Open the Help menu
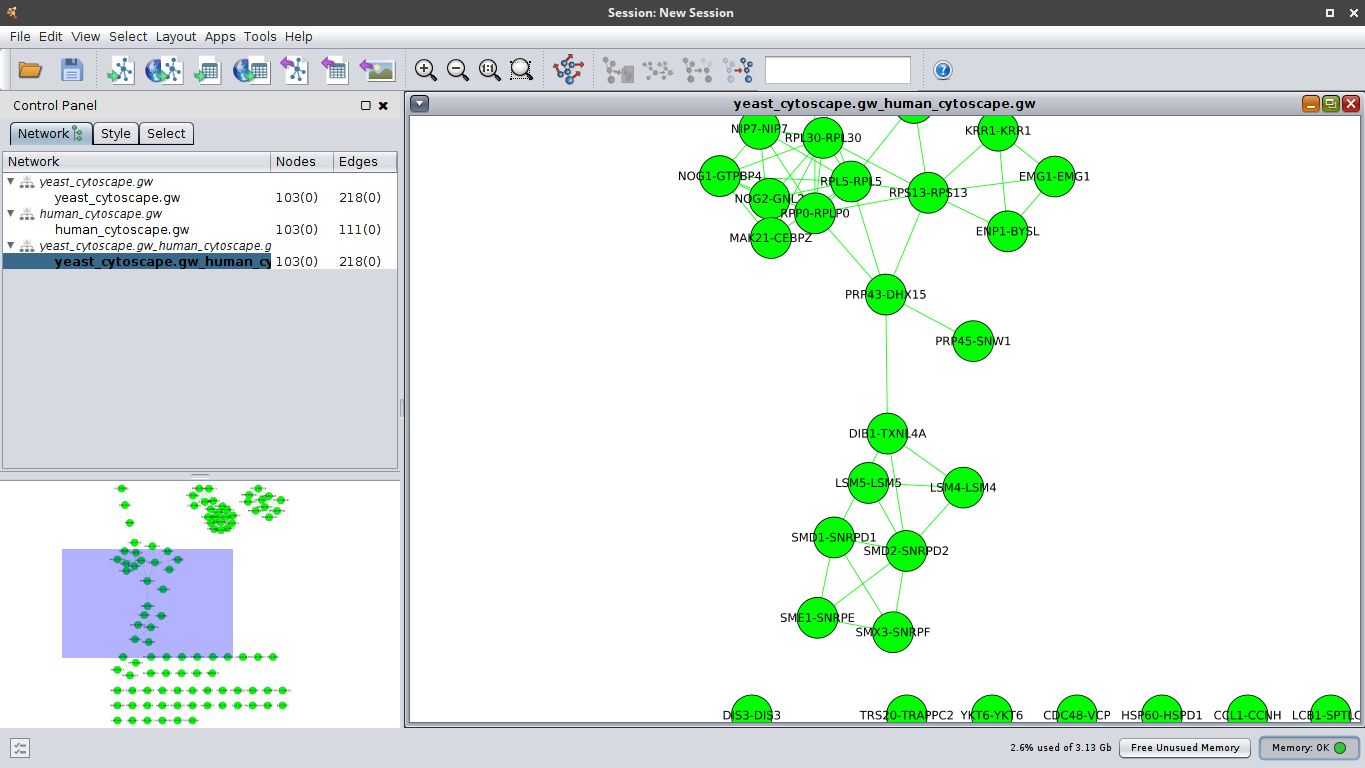 (298, 36)
